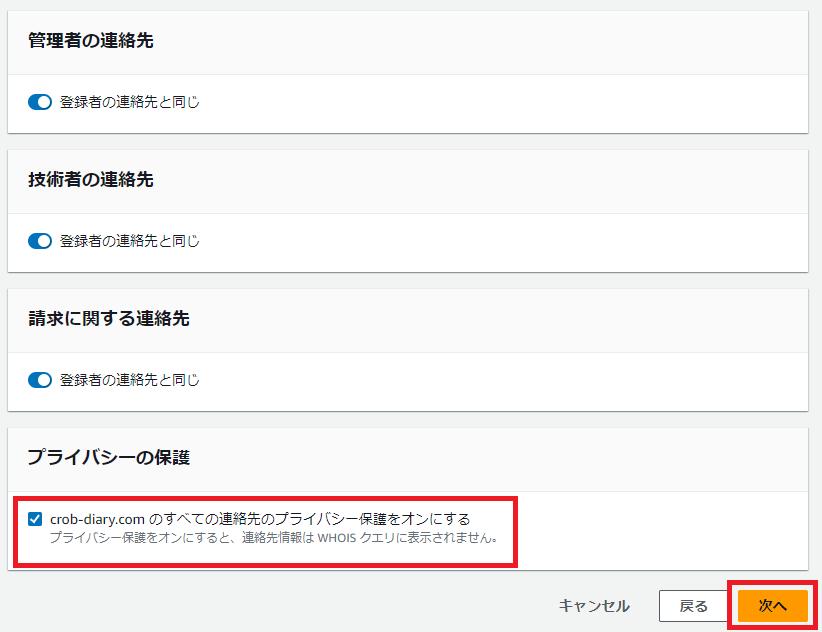The height and width of the screenshot is (632, 822).
Task: Click the 請求に関する連絡先 heading
Action: pos(109,318)
